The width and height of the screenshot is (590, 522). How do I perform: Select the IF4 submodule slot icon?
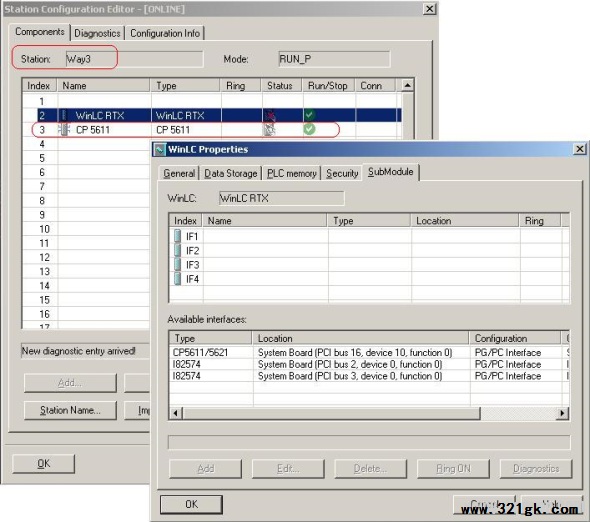(x=178, y=279)
